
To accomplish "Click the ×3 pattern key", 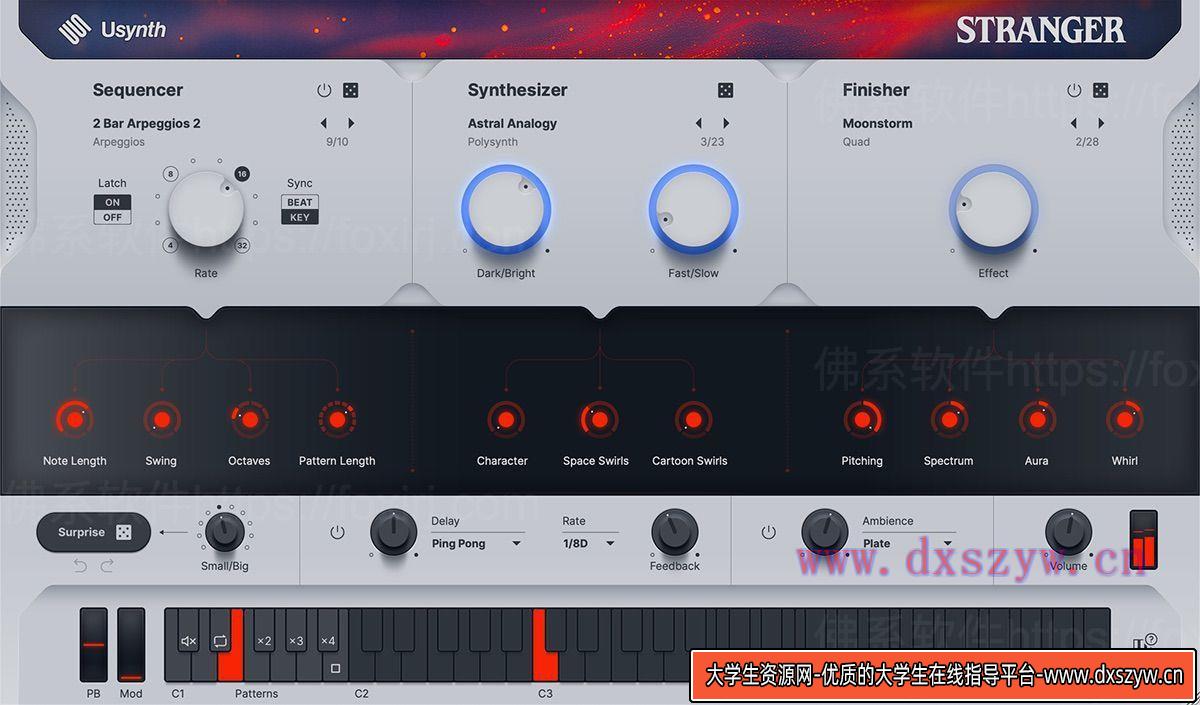I will point(296,641).
